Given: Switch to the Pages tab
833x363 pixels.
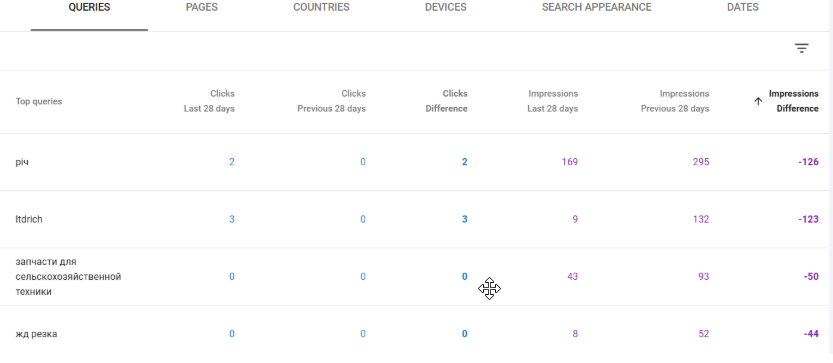Looking at the screenshot, I should click(x=201, y=7).
